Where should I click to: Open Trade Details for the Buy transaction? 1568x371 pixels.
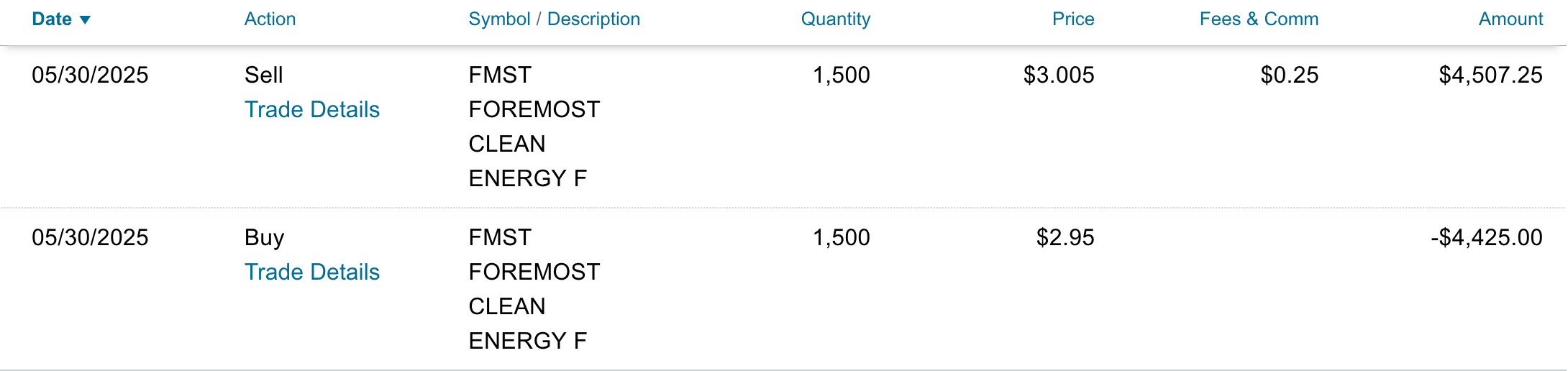(x=311, y=272)
